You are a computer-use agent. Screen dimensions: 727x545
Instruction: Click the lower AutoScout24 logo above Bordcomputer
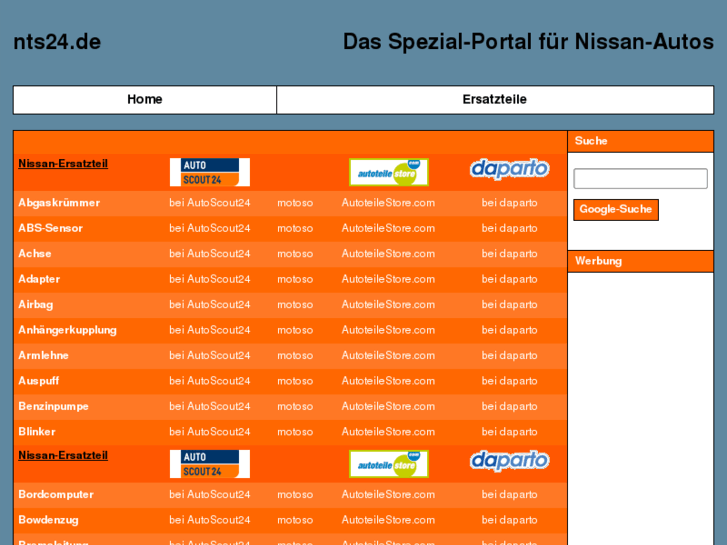(x=210, y=464)
